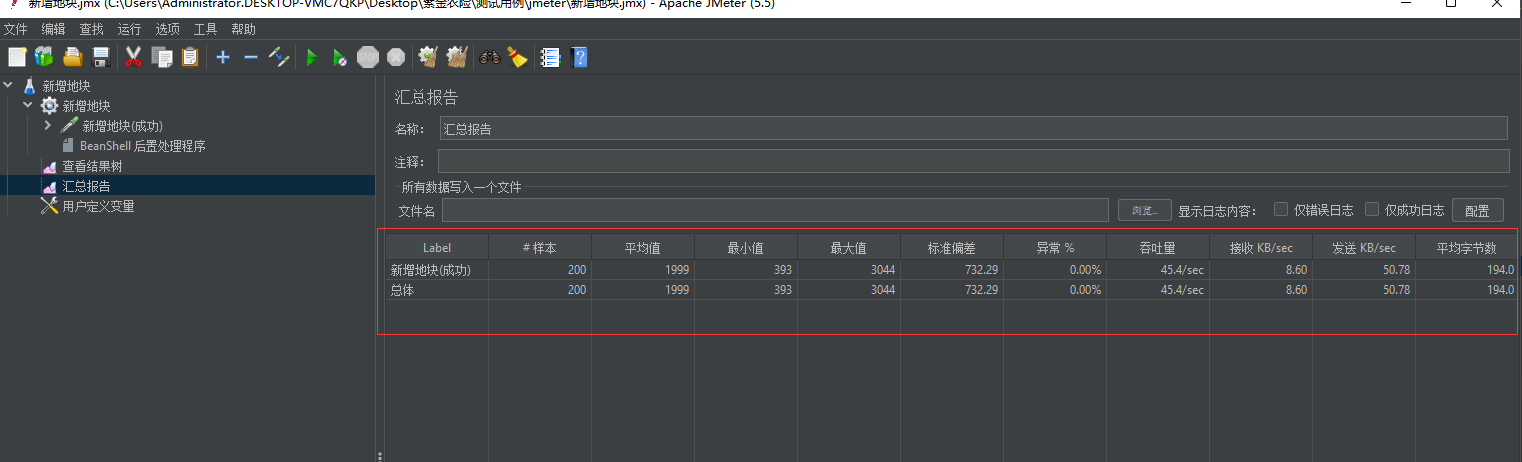Collapse the root 新增地块 test plan
Screen dimensions: 1522x462
9,86
